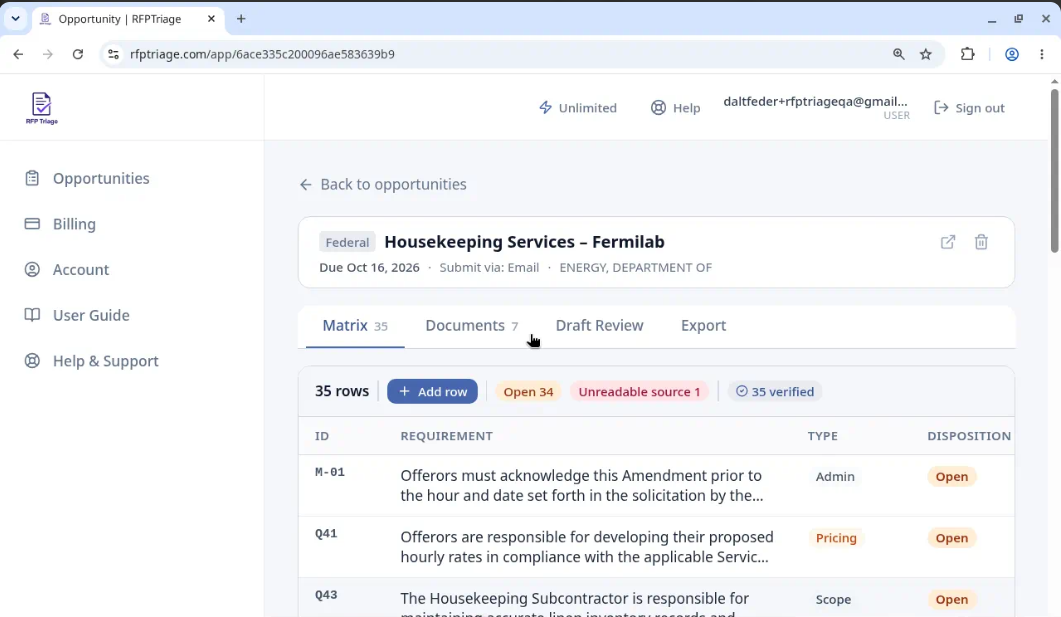Open the opportunity external link icon
This screenshot has height=617, width=1061.
click(x=948, y=242)
